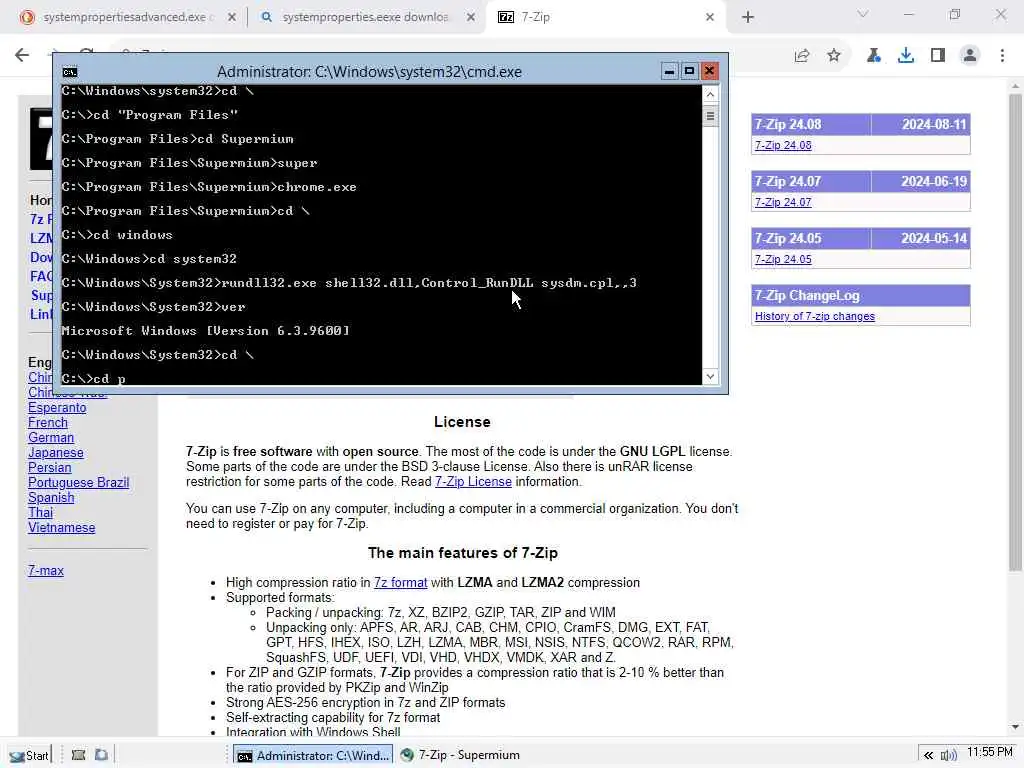The image size is (1024, 768).
Task: Open the browser three-dot menu
Action: click(x=1002, y=56)
